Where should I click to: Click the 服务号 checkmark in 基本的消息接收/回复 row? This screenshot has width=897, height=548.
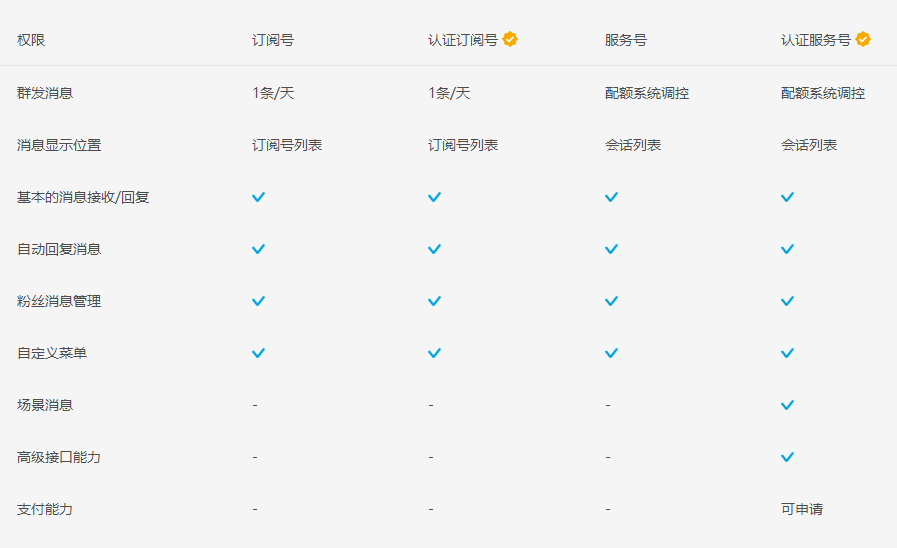coord(612,197)
